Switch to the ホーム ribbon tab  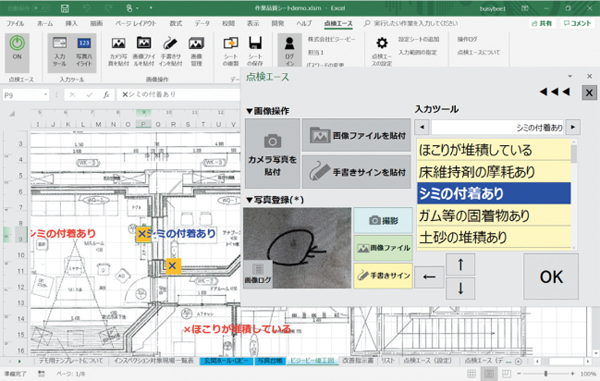(45, 23)
